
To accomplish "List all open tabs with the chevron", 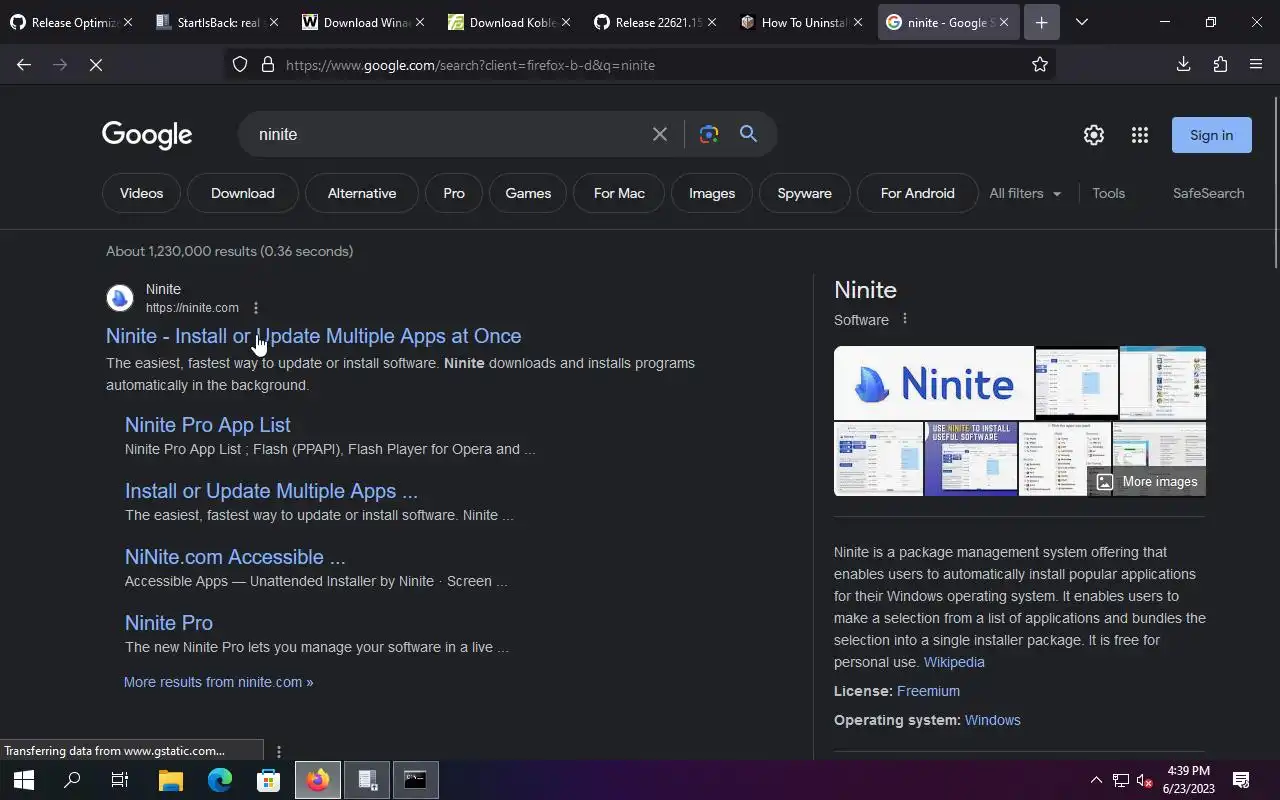I will pyautogui.click(x=1082, y=22).
